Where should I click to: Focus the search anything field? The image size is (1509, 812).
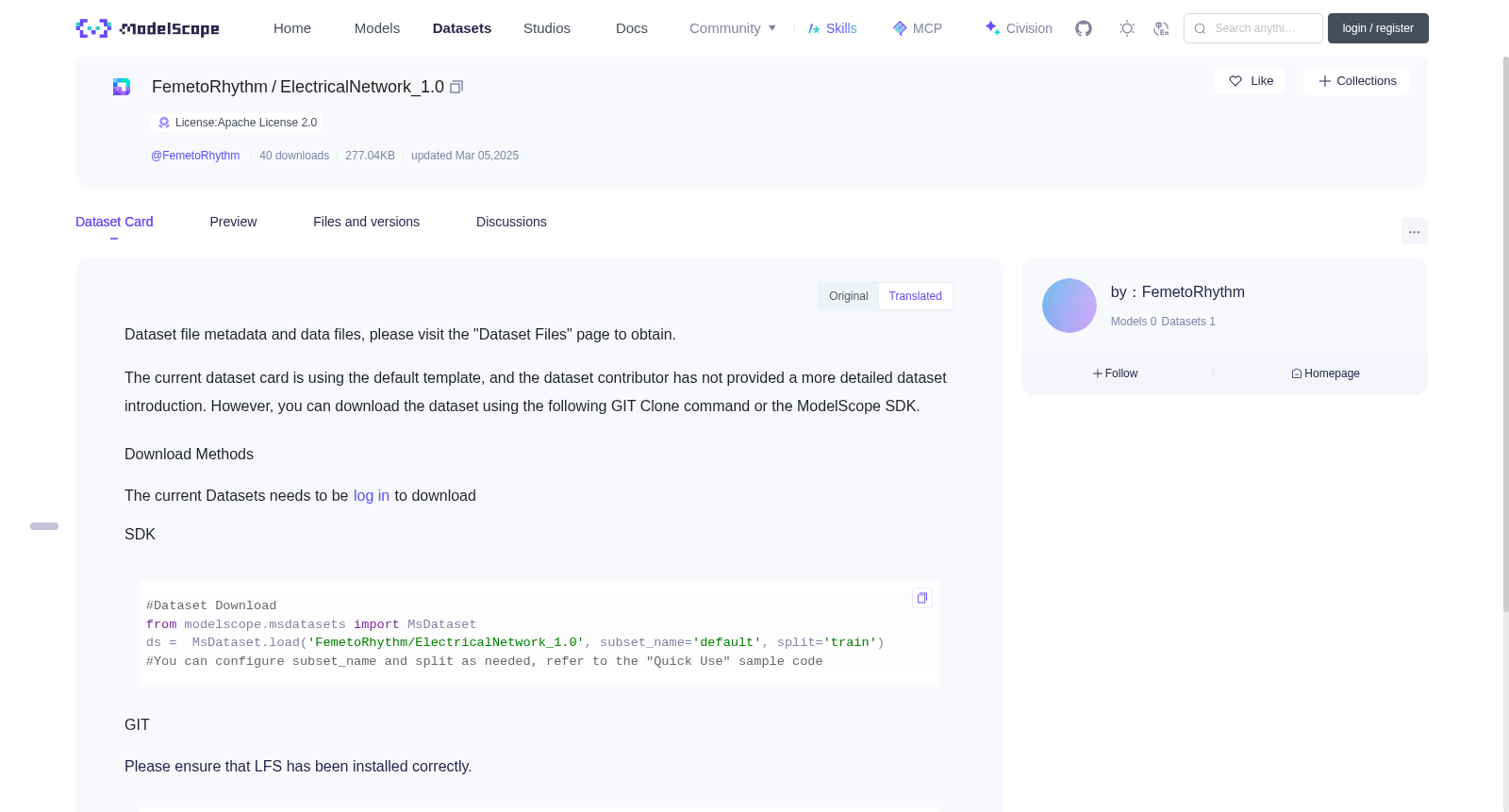(1253, 28)
